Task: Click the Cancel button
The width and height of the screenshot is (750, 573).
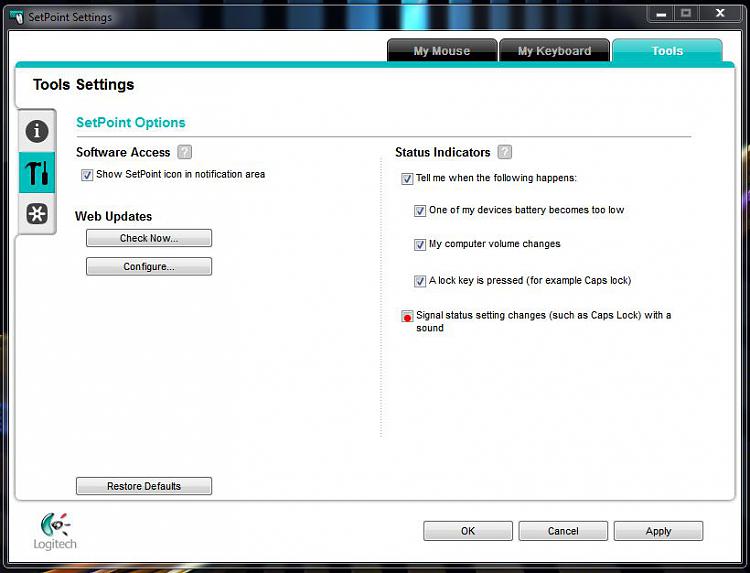Action: point(563,531)
